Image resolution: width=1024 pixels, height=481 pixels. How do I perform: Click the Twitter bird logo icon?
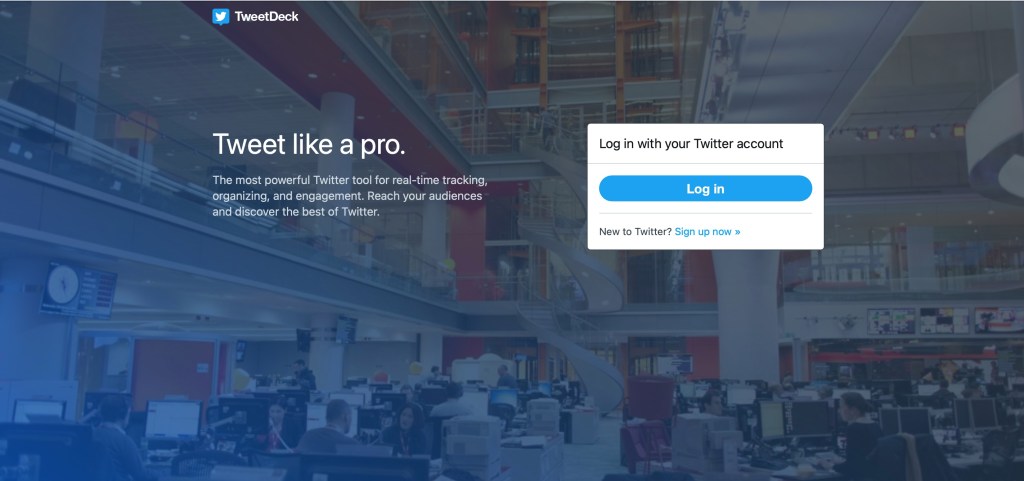pos(221,16)
